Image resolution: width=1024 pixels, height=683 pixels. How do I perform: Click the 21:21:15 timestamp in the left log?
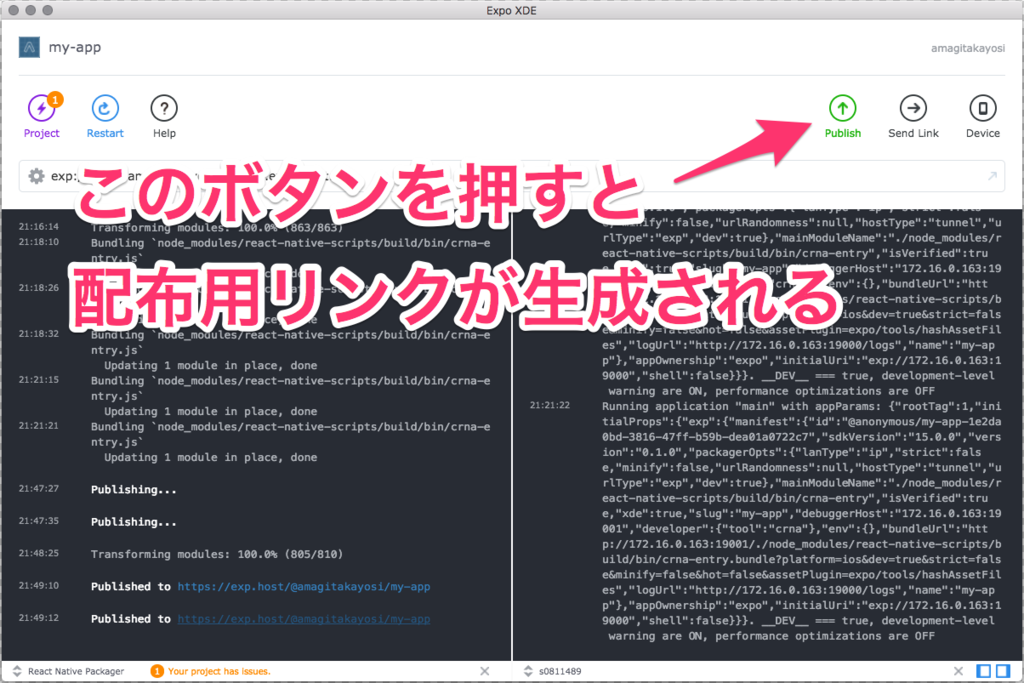(39, 379)
